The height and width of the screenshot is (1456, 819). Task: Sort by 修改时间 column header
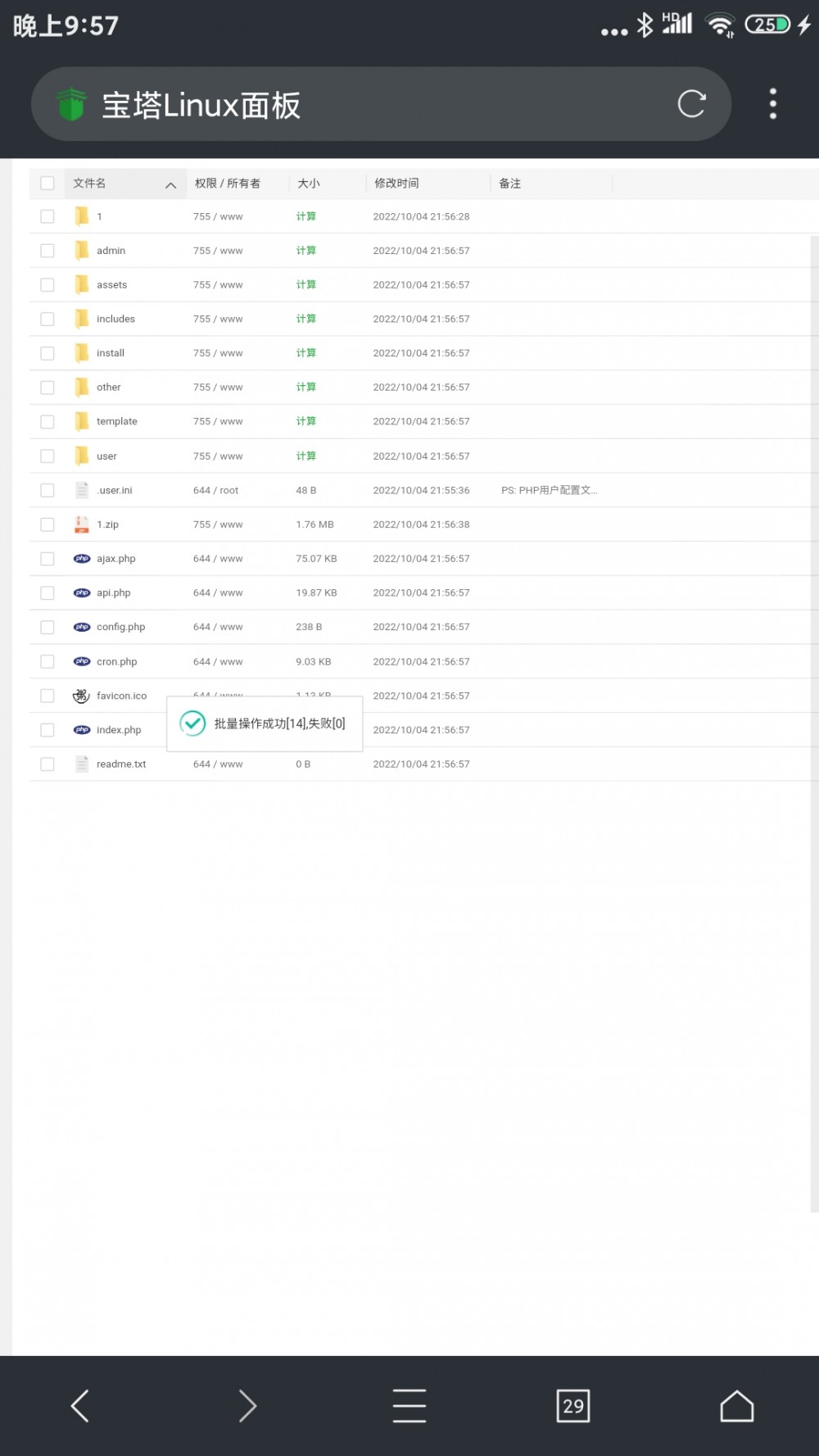coord(396,184)
